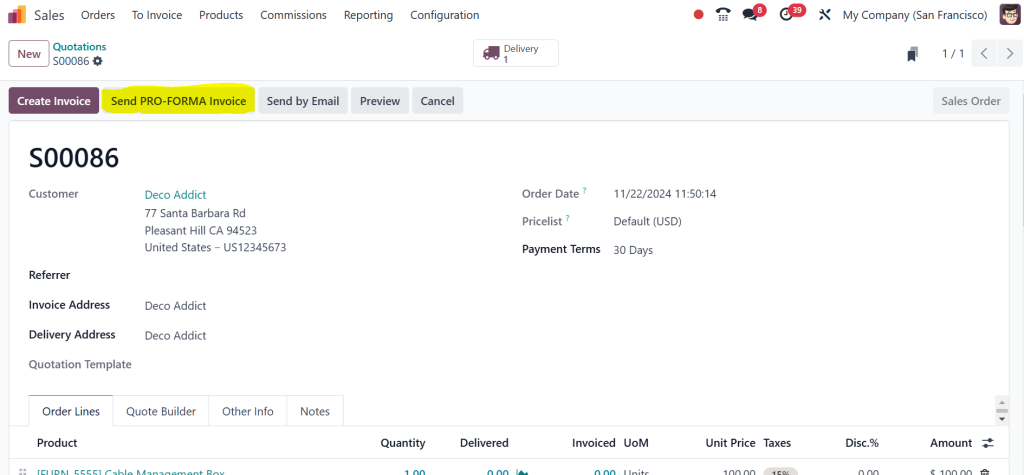
Task: Click the scrollbar up arrow at the right
Action: point(1001,403)
